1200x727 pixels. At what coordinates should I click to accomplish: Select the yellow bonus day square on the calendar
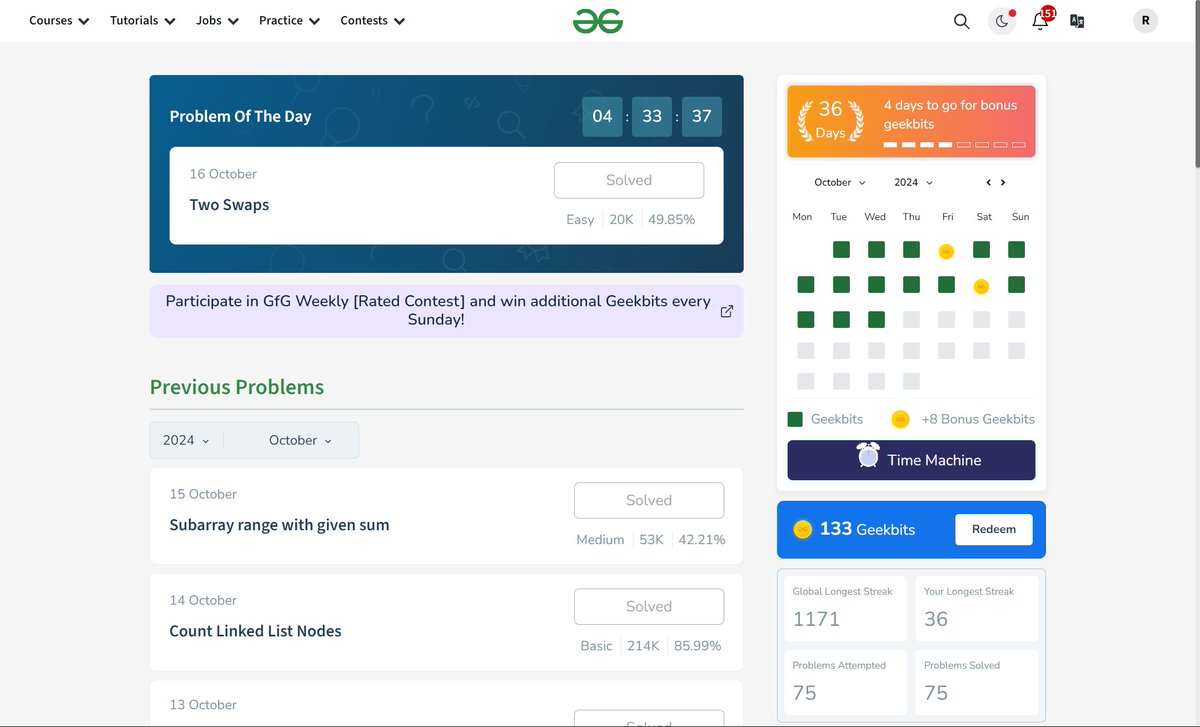(x=946, y=249)
